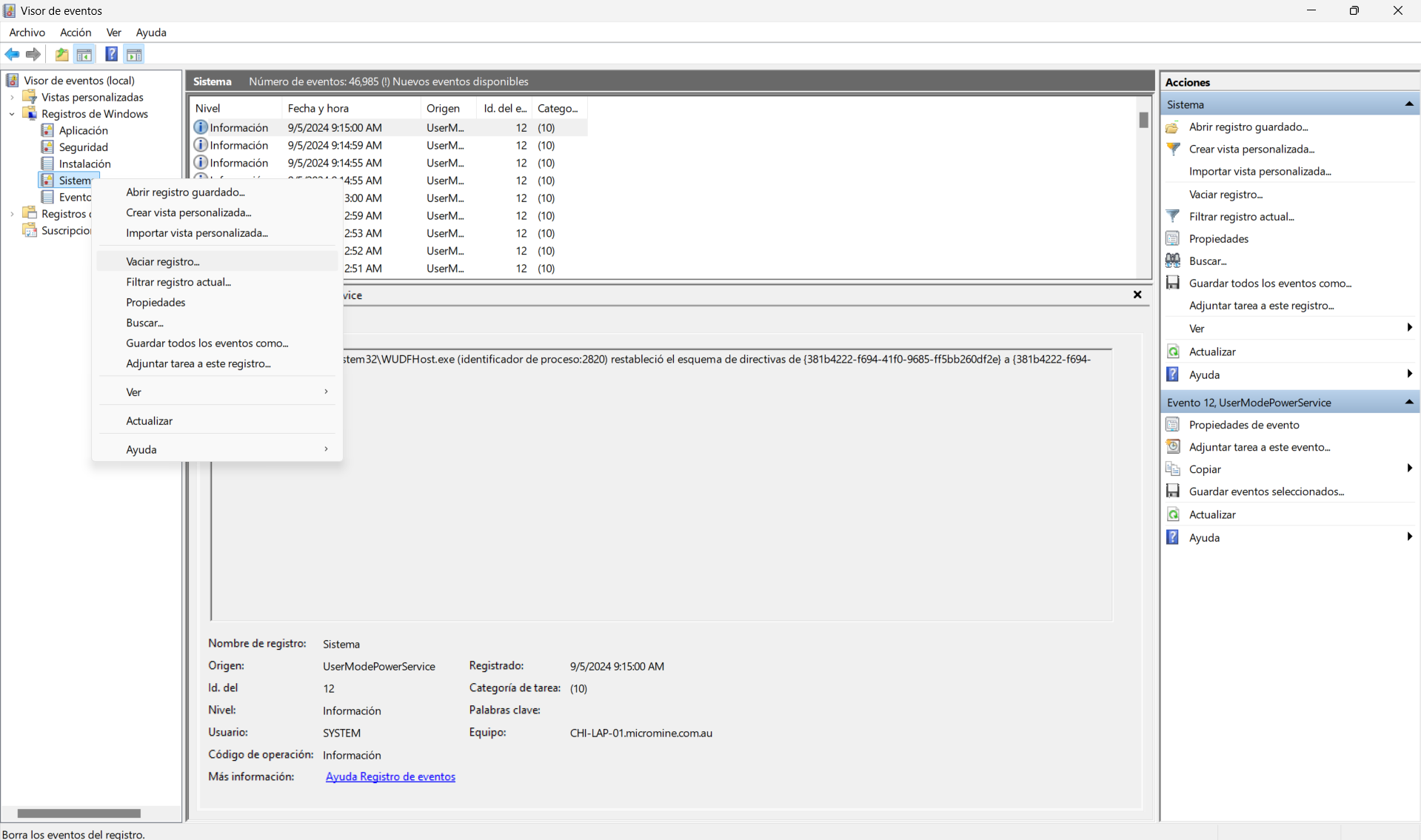Screen dimensions: 1421x840
Task: Click the Copiar icon in Acciones panel
Action: pos(1173,468)
